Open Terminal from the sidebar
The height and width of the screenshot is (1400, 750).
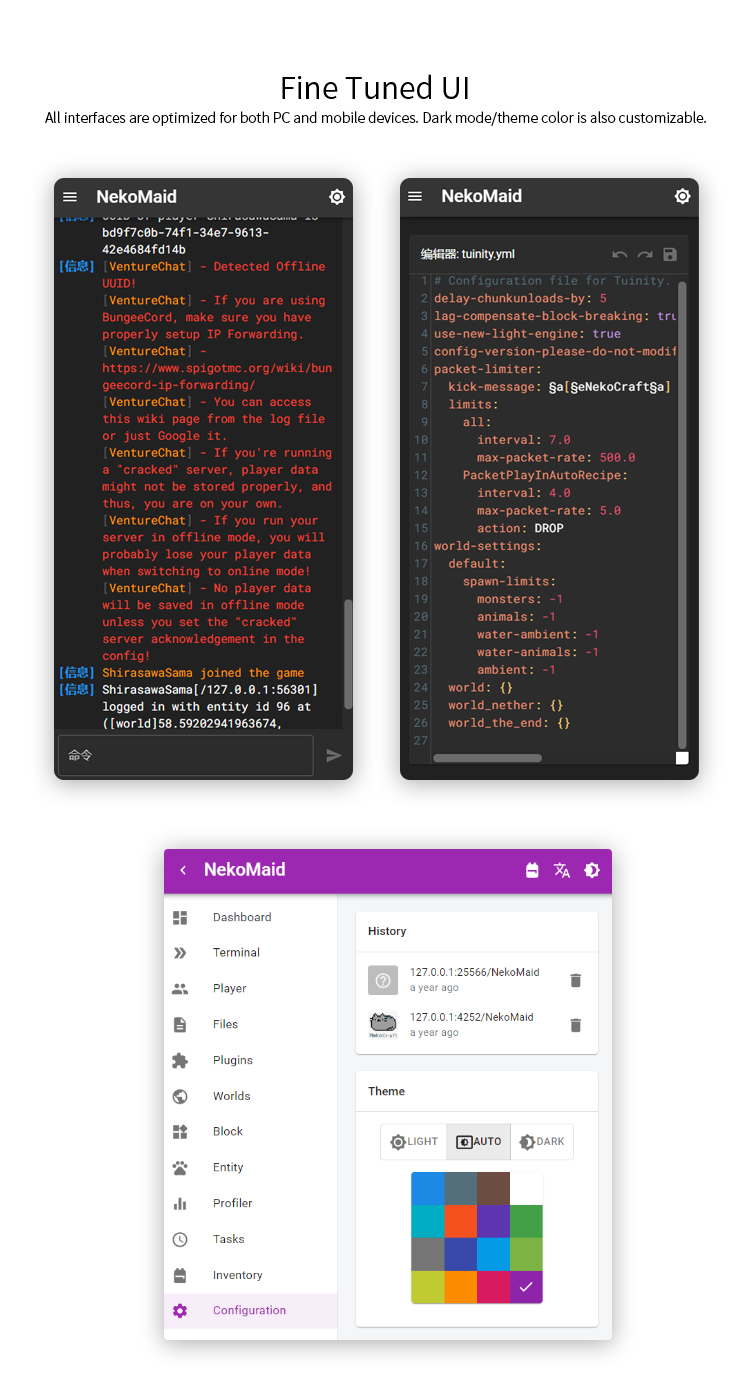(250, 952)
